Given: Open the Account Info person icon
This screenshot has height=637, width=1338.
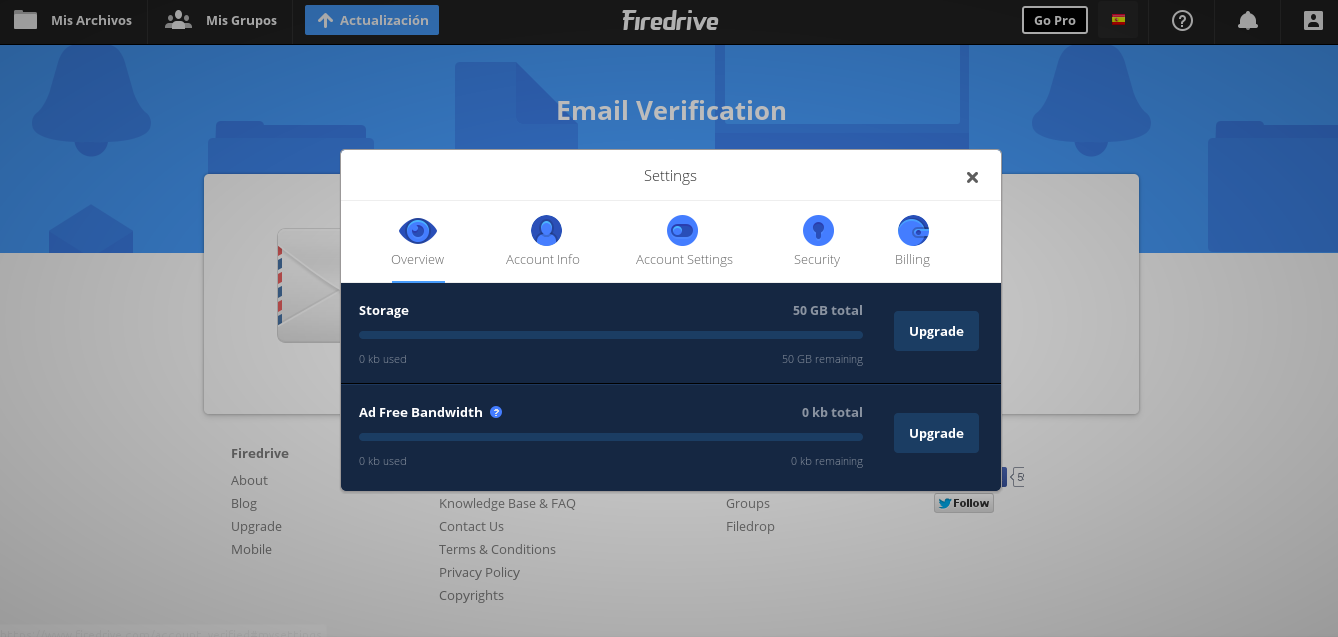Looking at the screenshot, I should (x=546, y=231).
